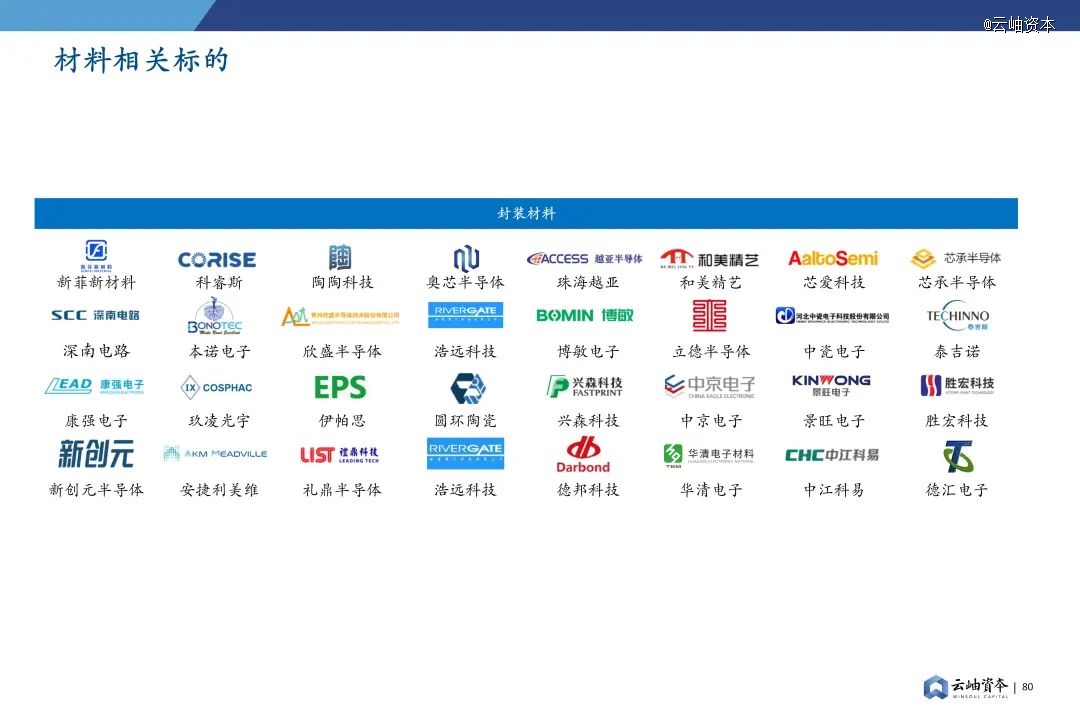Select the caption 陶陶科技
Viewport: 1080px width, 720px height.
(342, 282)
